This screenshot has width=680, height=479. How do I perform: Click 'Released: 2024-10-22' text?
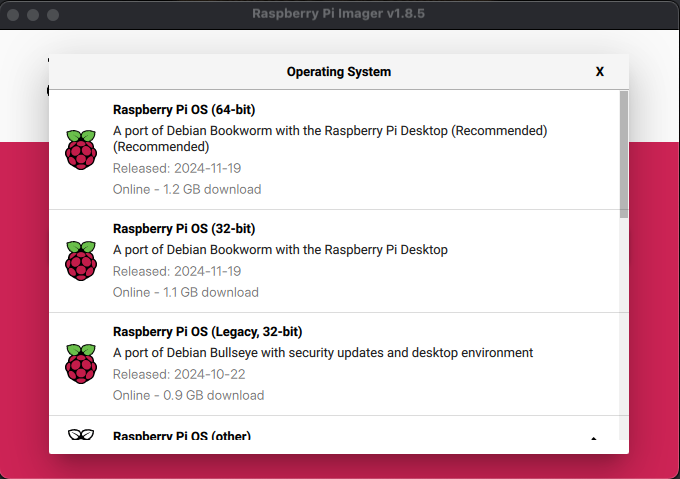(x=179, y=374)
